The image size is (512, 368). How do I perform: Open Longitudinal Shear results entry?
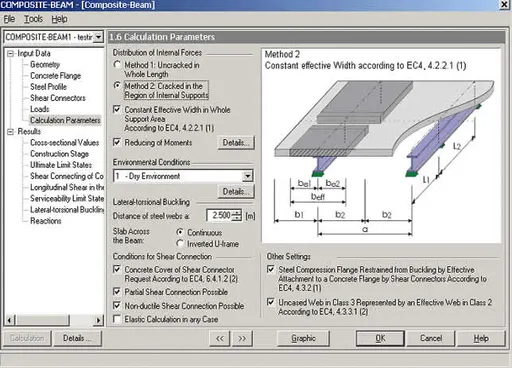click(67, 187)
